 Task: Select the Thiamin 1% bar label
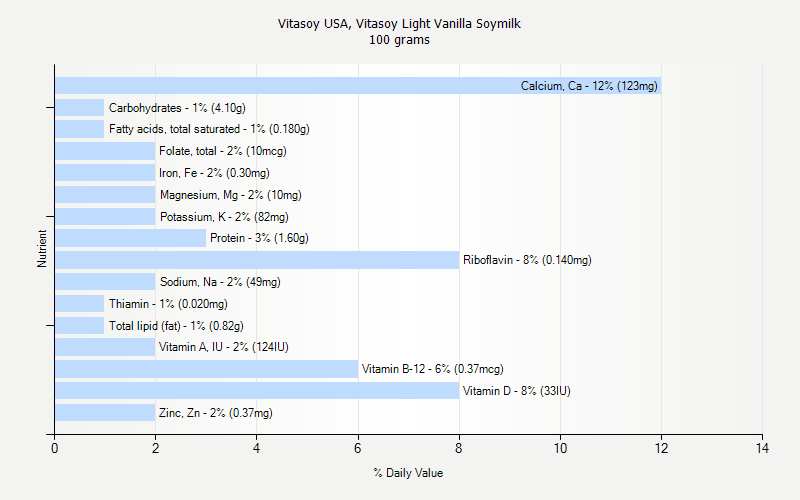168,304
